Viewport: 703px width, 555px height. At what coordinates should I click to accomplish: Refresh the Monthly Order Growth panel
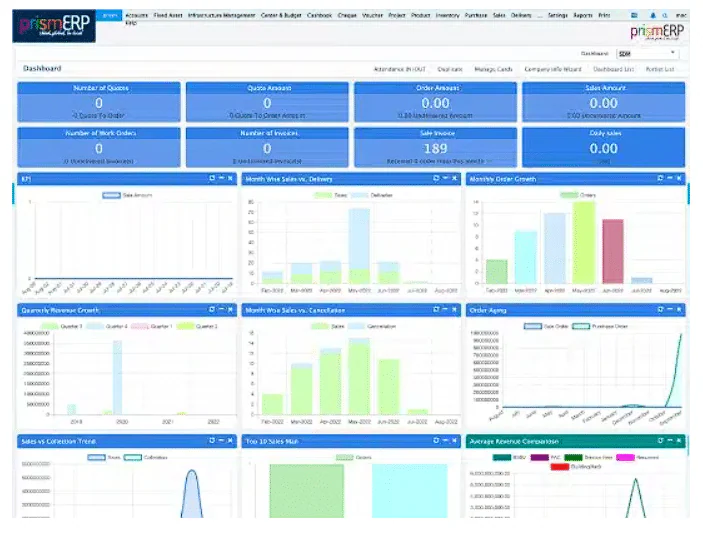click(x=660, y=178)
